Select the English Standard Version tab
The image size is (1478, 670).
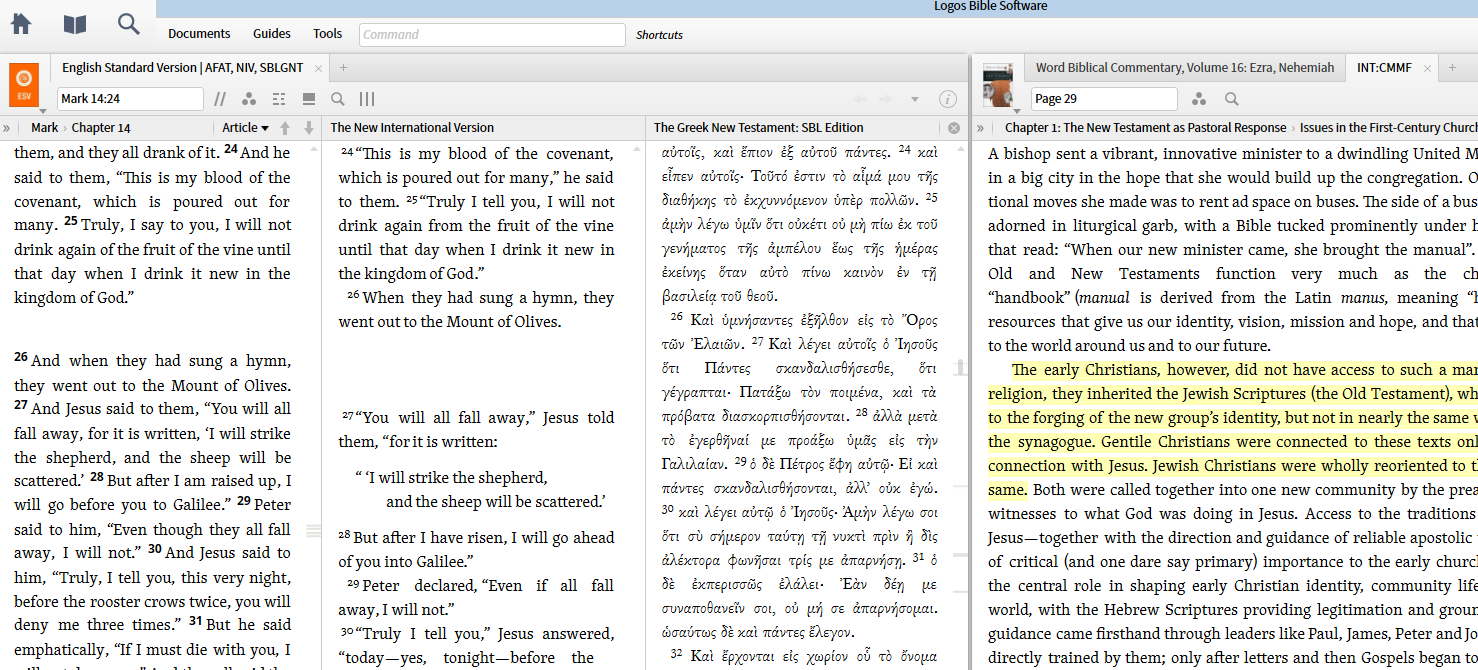(x=183, y=68)
